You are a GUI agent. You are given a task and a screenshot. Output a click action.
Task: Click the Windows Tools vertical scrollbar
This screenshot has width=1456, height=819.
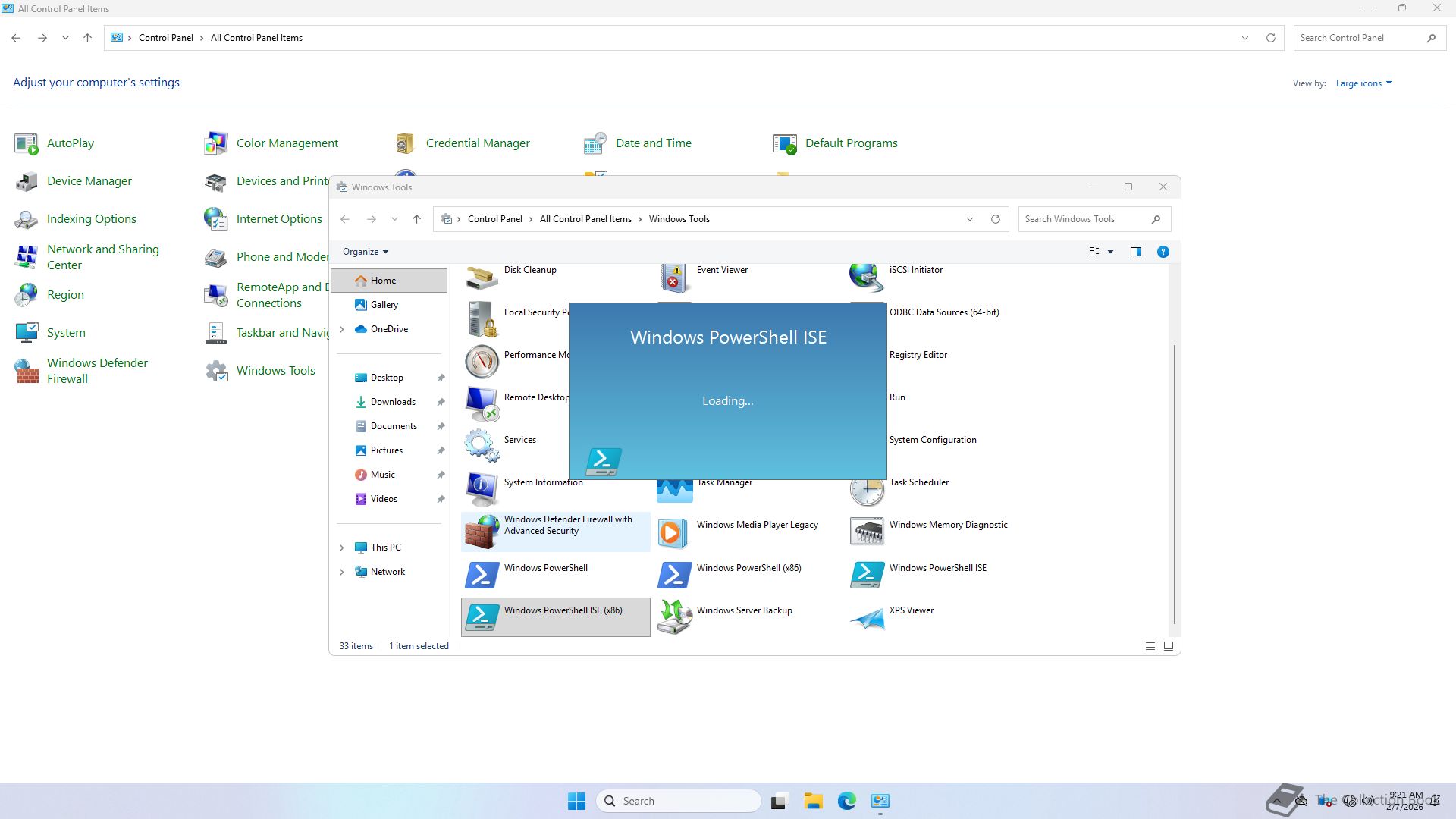coord(1174,485)
